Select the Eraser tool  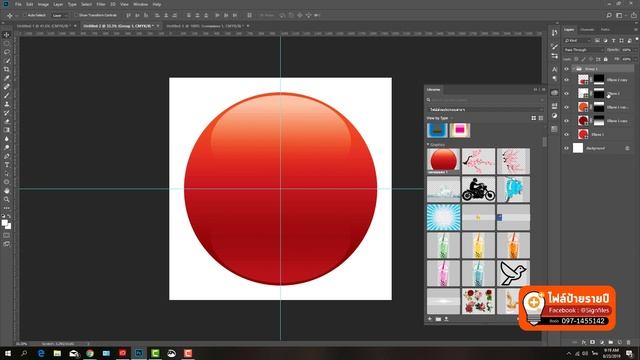point(7,121)
